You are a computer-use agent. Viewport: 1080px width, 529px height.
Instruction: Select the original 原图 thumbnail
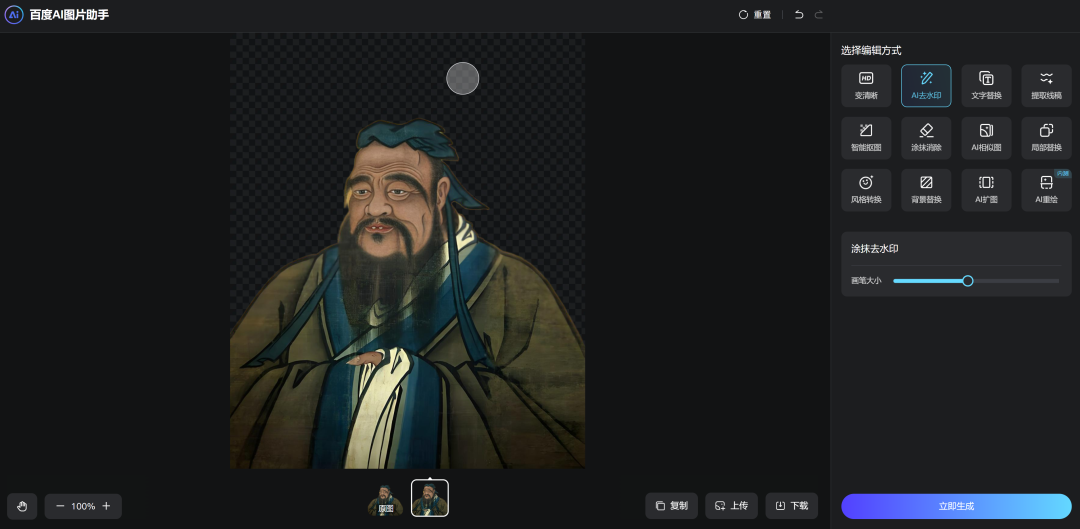click(386, 499)
